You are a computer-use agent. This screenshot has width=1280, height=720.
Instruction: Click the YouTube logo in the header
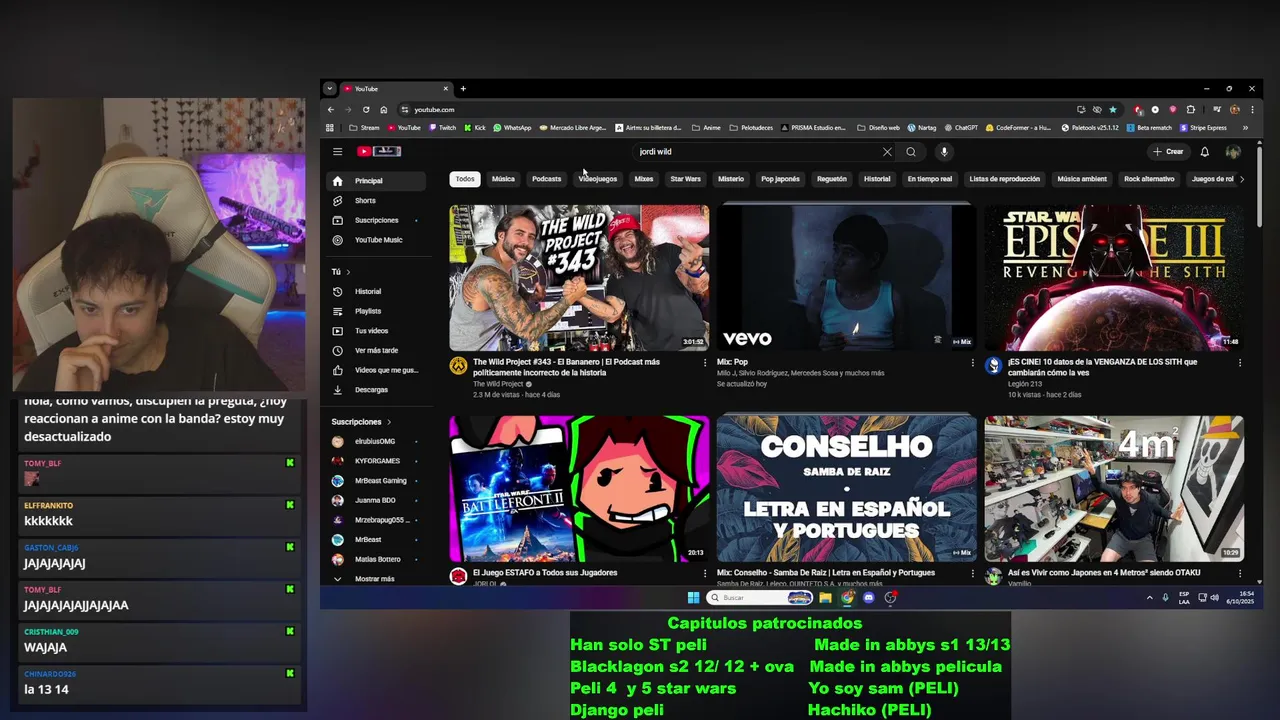pyautogui.click(x=379, y=152)
